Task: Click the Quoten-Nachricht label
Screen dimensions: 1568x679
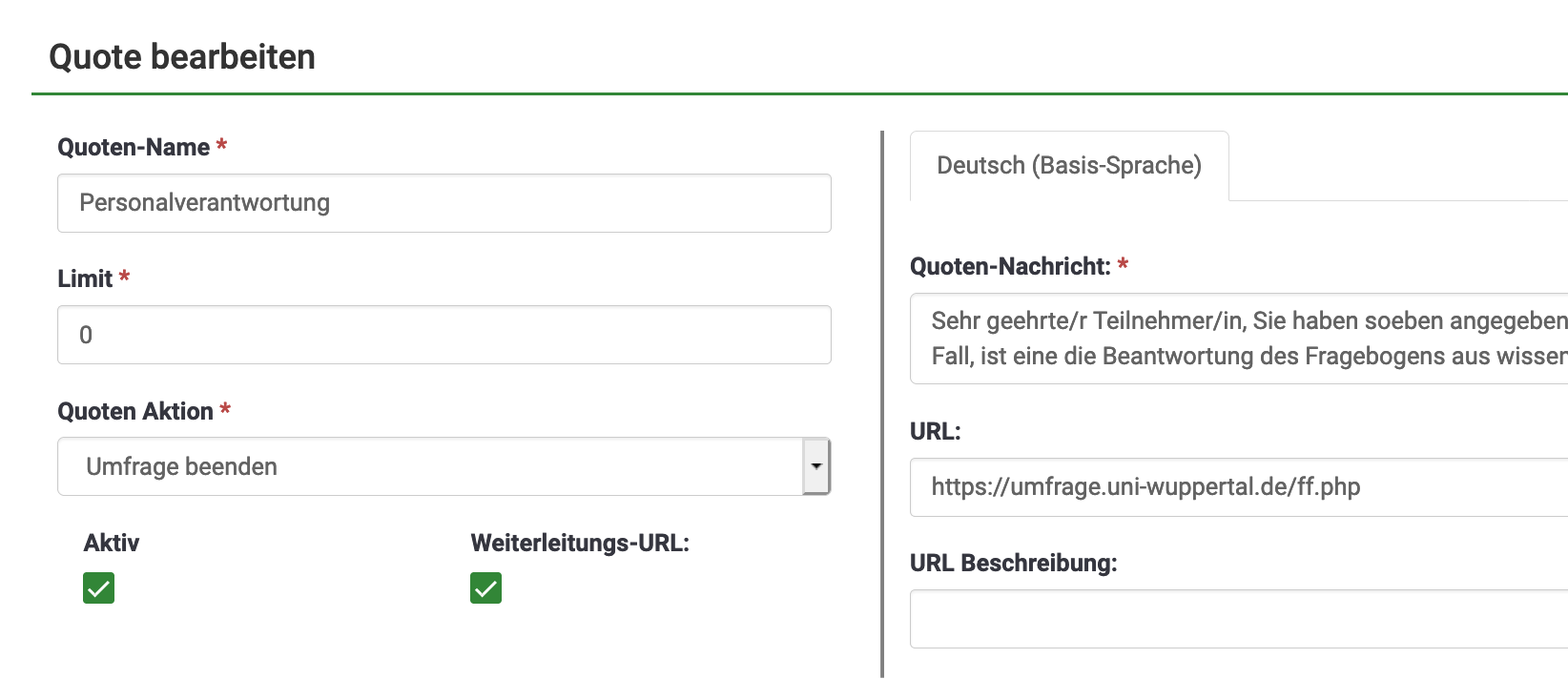Action: tap(1010, 267)
